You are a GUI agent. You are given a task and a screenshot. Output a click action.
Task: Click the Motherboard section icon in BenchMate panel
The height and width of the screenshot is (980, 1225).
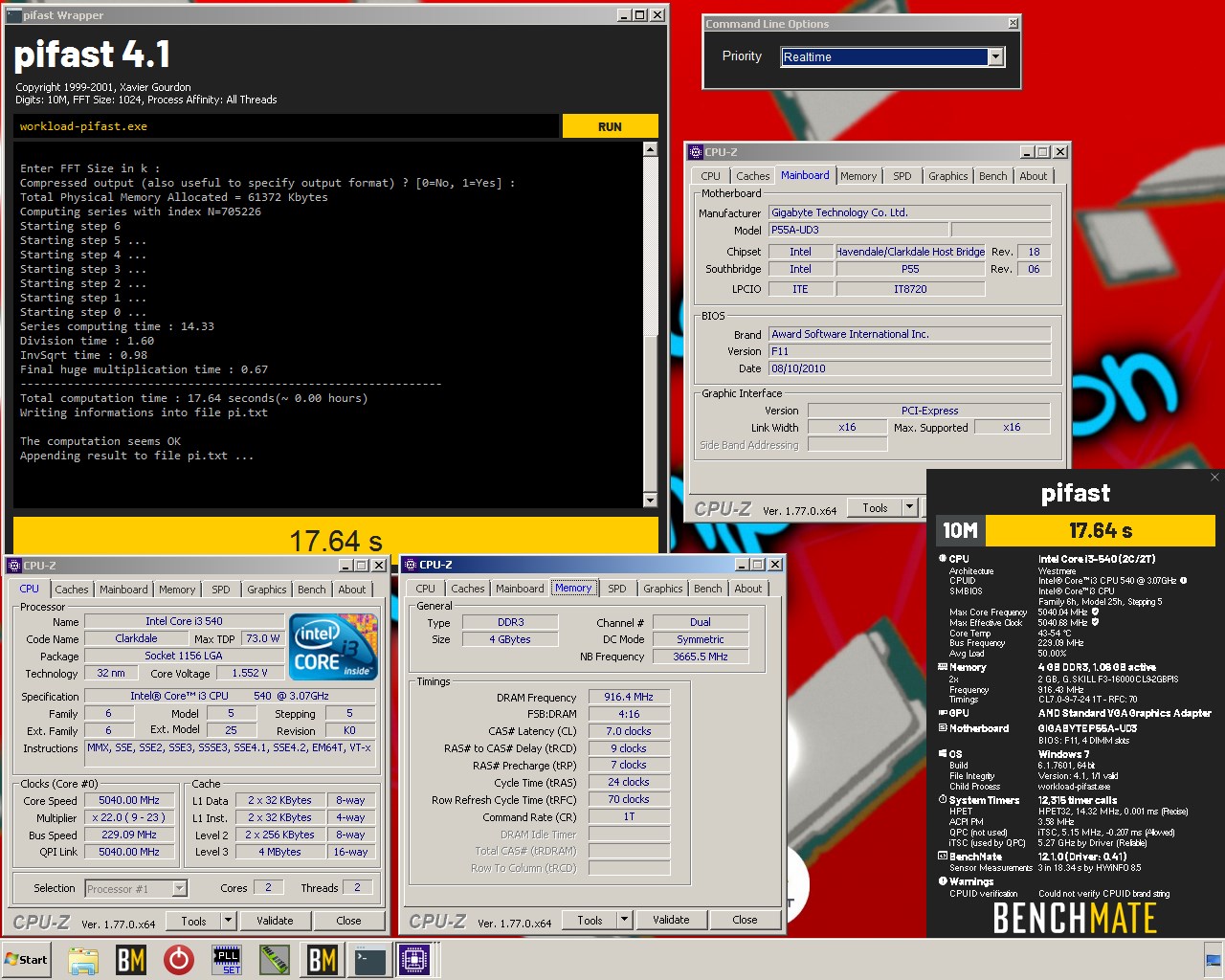942,728
